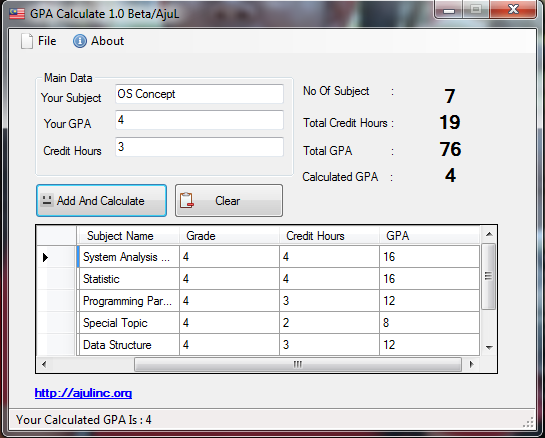Select the row header of the Statistic row
The image size is (545, 438).
[56, 279]
